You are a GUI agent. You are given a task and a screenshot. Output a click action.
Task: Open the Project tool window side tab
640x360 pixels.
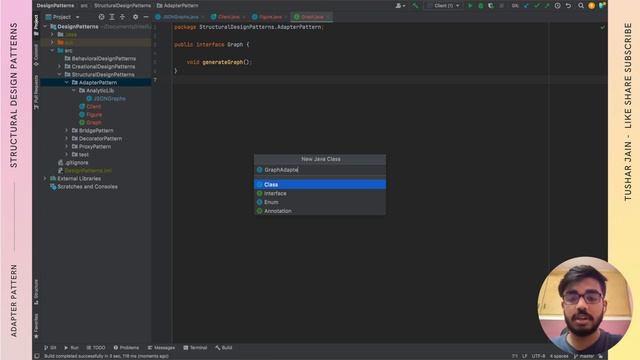(x=36, y=25)
